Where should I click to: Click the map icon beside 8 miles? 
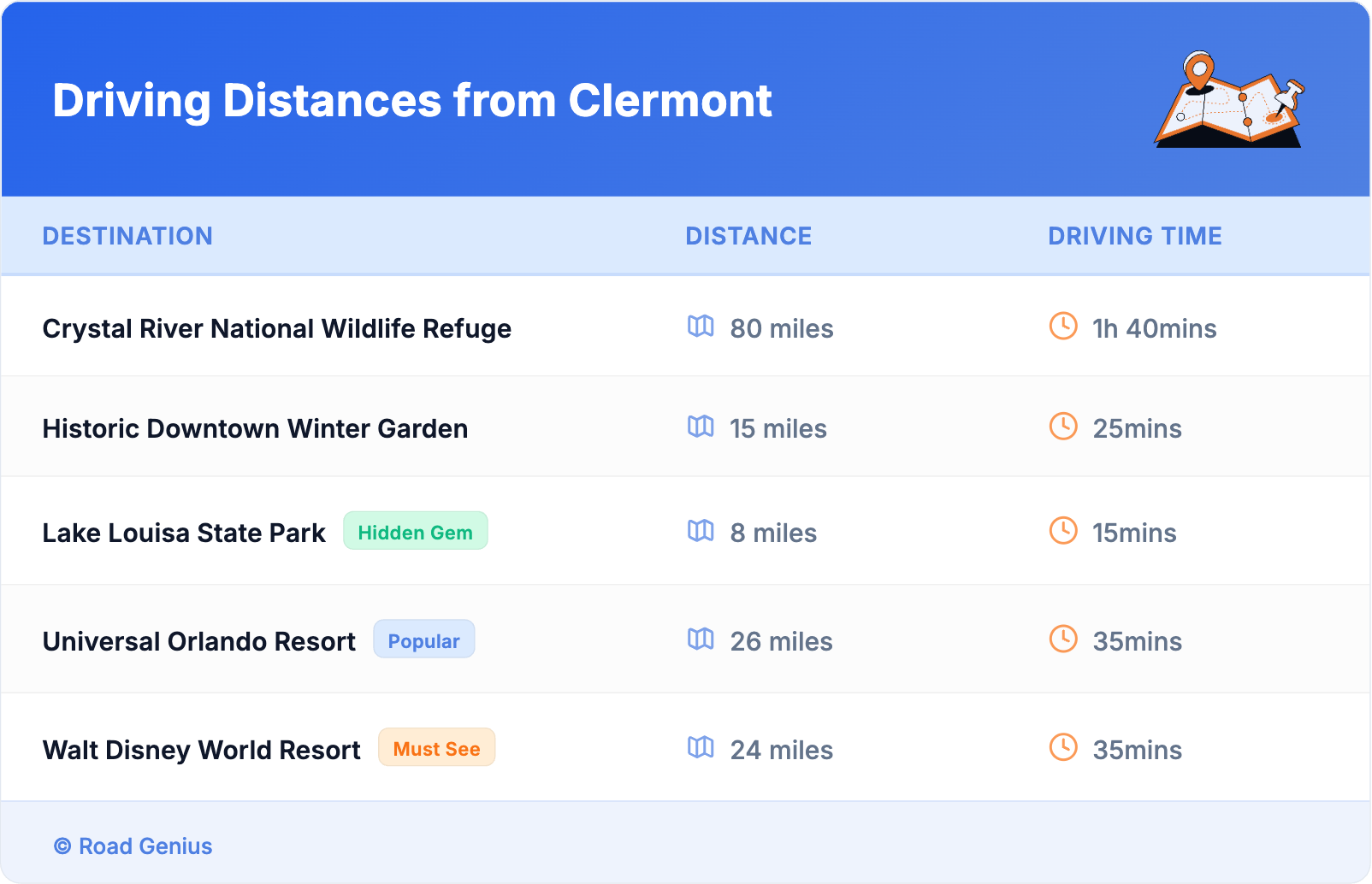(x=701, y=531)
